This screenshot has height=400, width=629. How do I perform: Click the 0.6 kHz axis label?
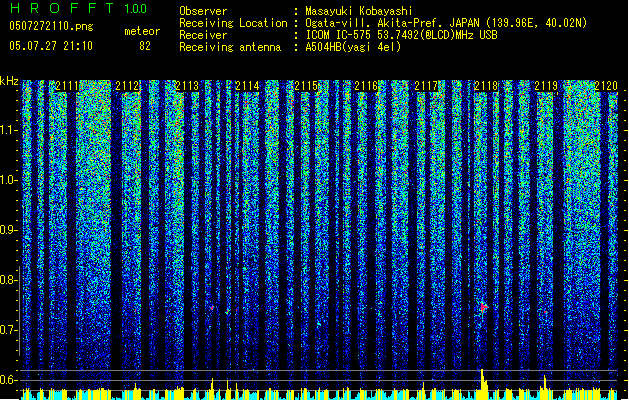click(8, 380)
